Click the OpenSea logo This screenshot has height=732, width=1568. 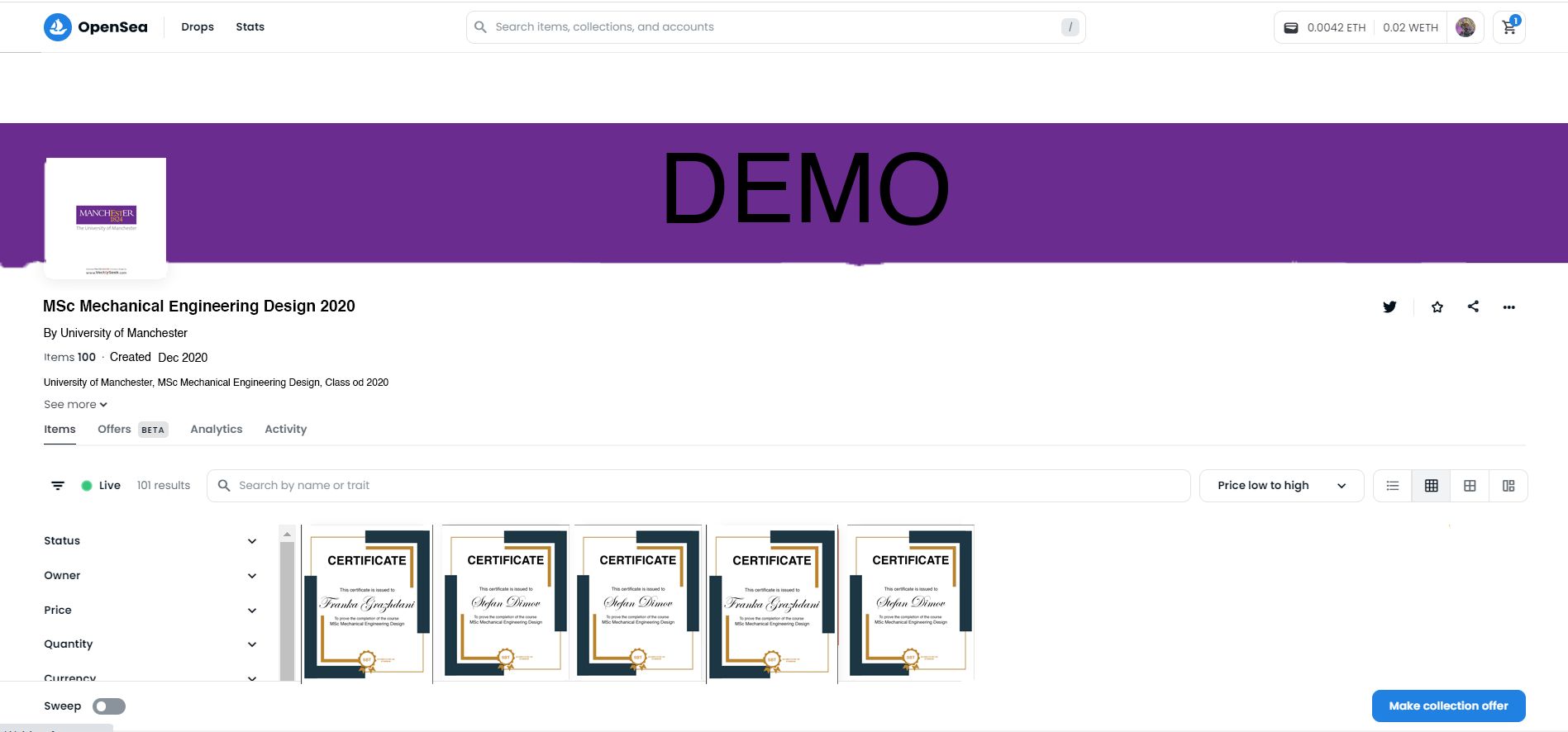pyautogui.click(x=96, y=27)
